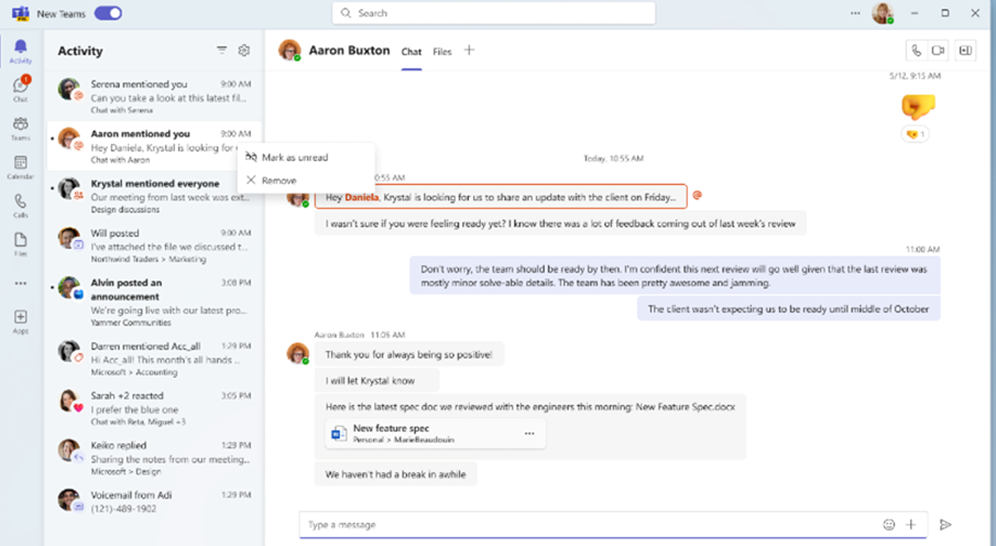Select Remove in context menu

coord(306,180)
